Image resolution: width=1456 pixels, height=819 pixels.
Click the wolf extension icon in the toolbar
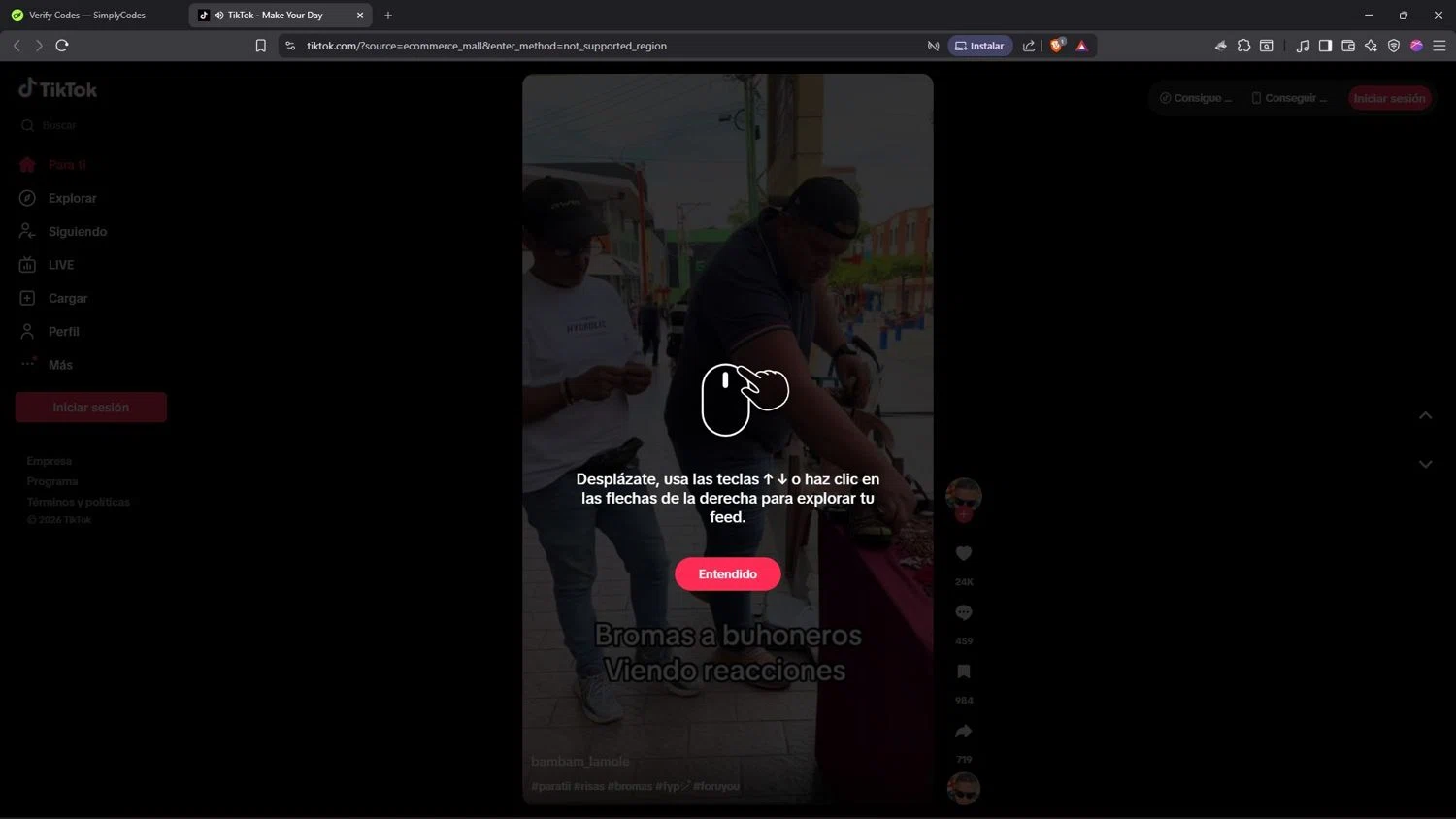pyautogui.click(x=1220, y=46)
